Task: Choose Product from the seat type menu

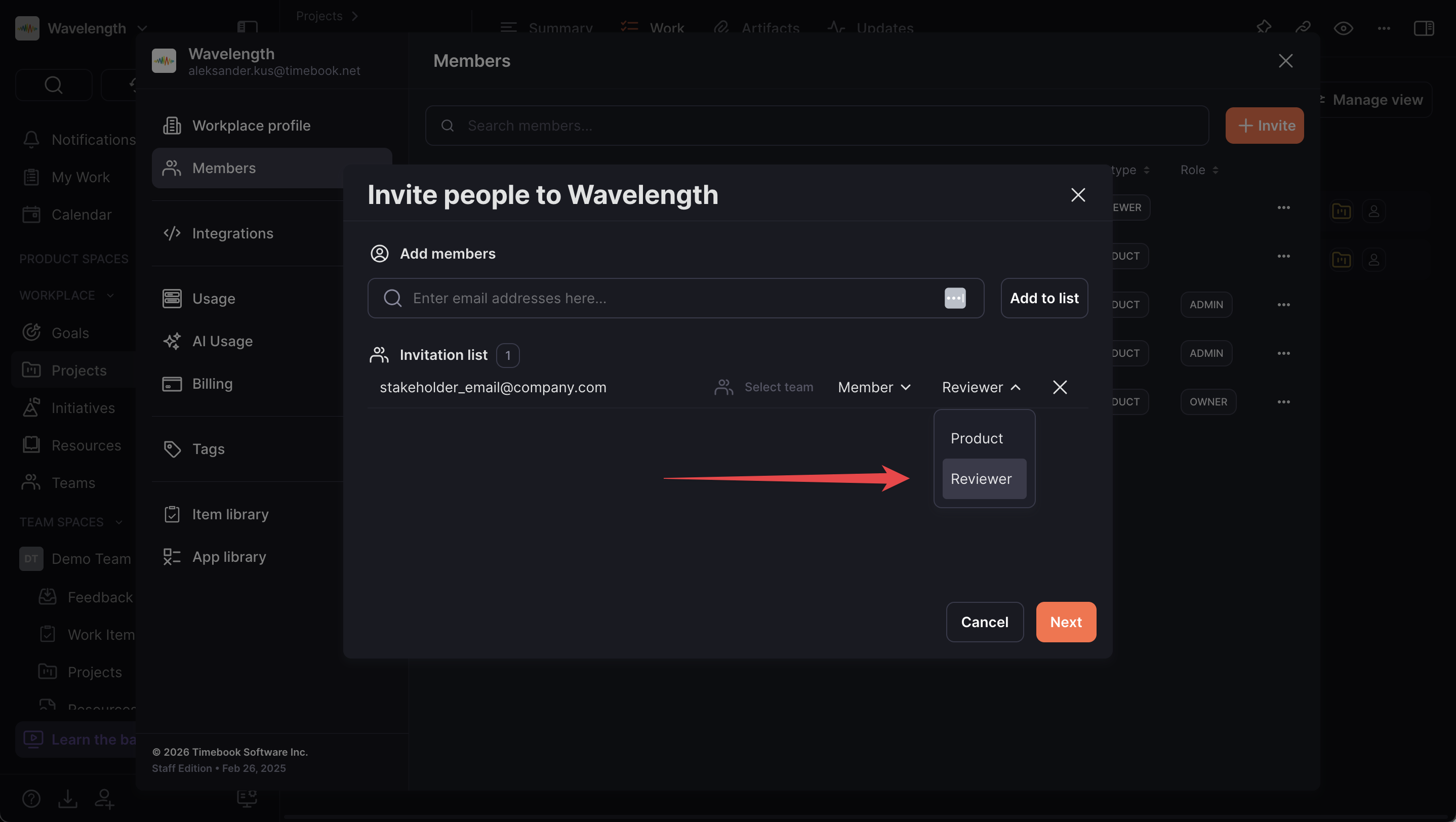Action: 977,438
